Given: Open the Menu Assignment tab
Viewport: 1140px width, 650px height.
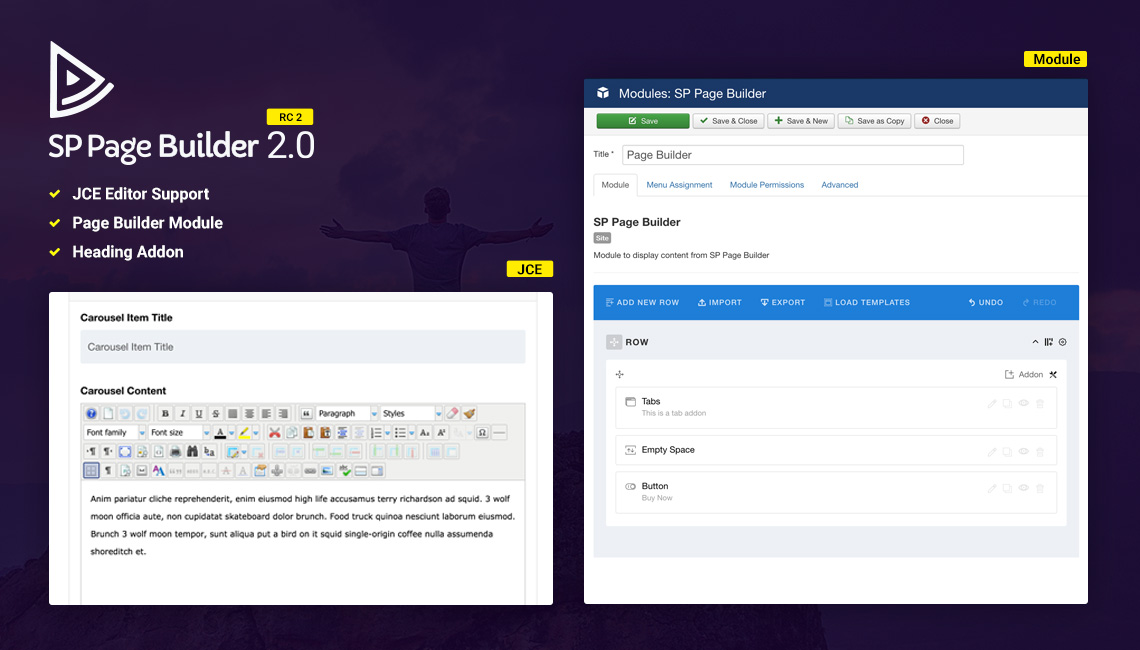Looking at the screenshot, I should [x=679, y=185].
